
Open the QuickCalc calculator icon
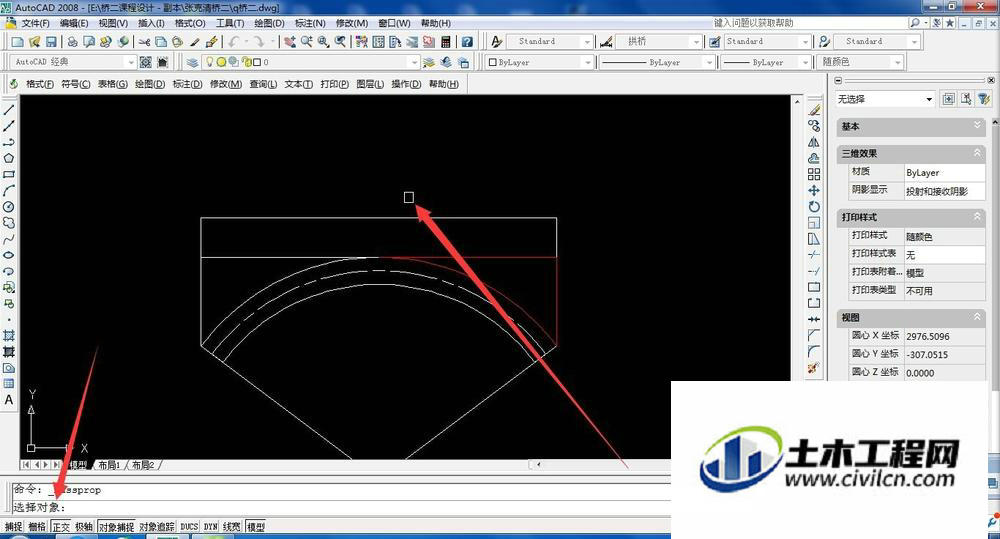pyautogui.click(x=446, y=41)
